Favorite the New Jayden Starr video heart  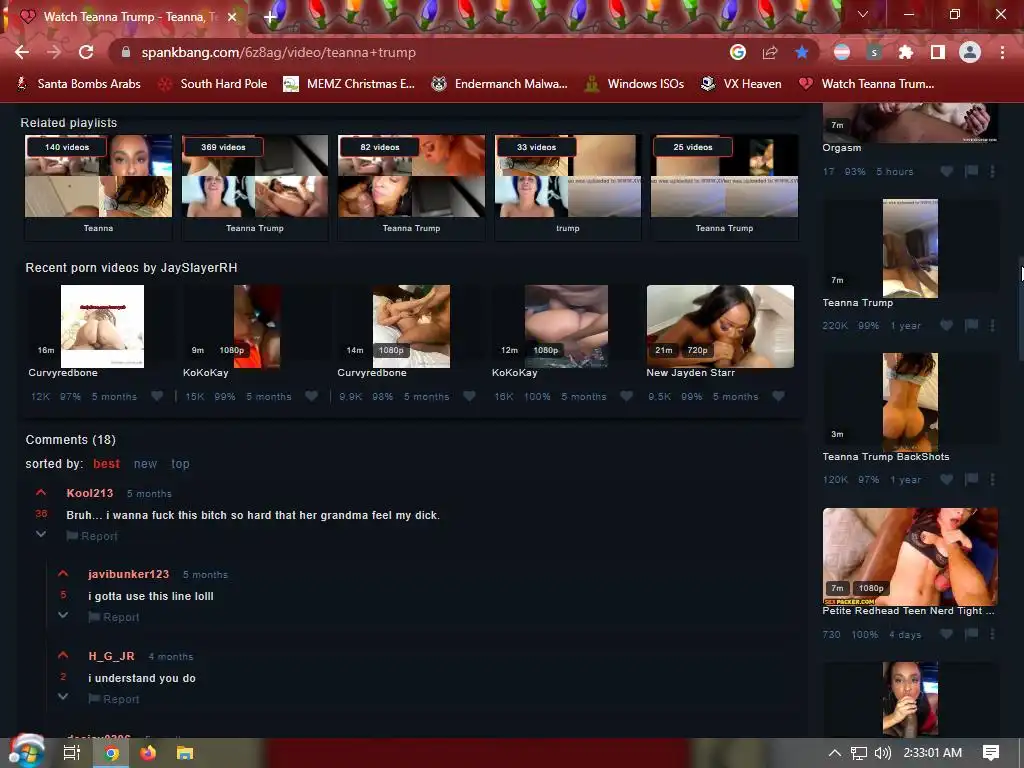coord(778,396)
